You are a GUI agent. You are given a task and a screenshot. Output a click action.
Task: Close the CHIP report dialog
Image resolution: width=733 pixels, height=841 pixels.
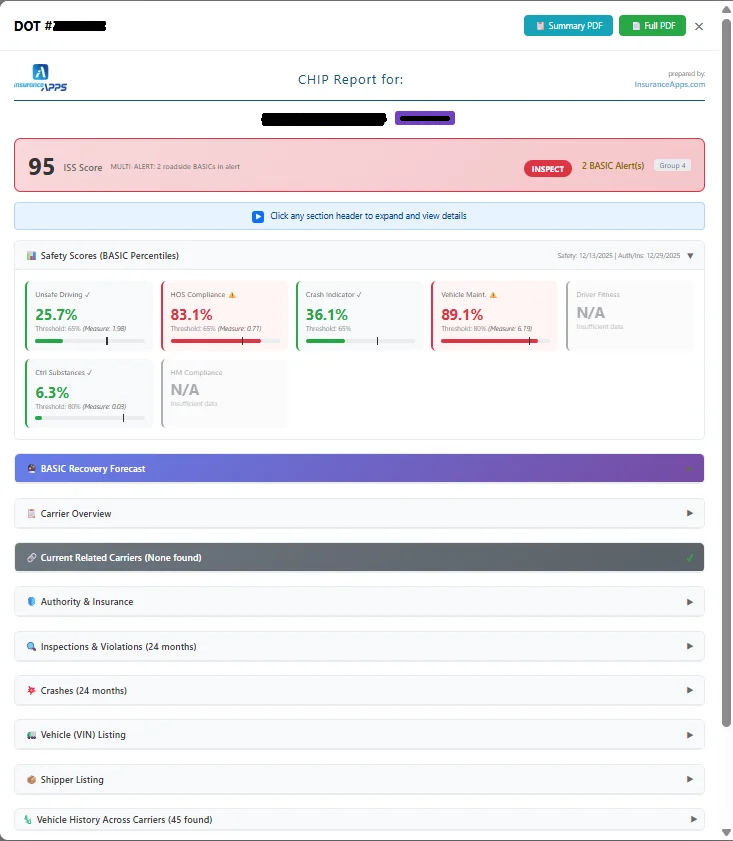click(699, 26)
